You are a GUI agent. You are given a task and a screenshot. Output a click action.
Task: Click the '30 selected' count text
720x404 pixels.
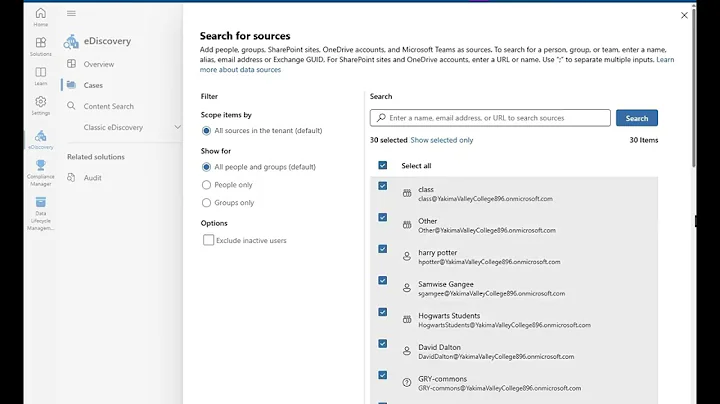388,140
